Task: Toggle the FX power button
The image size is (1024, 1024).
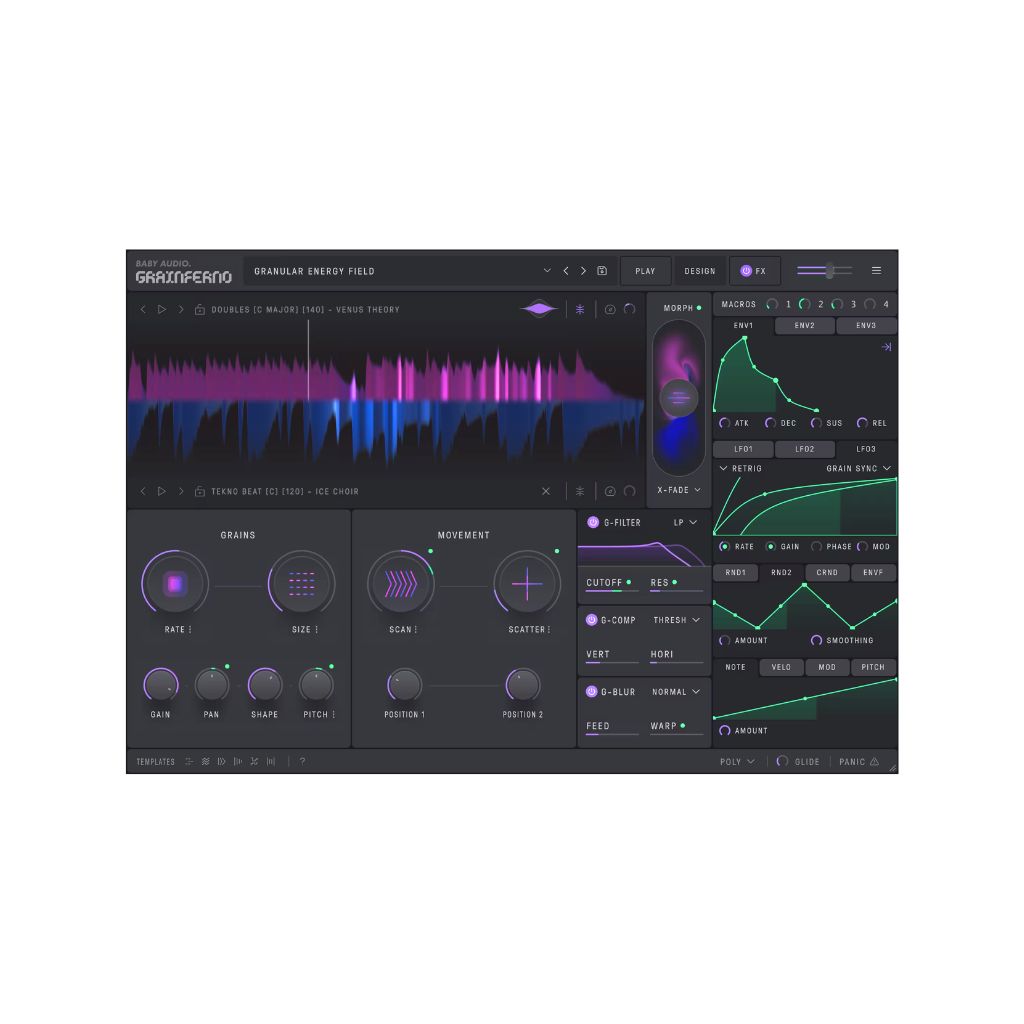Action: click(746, 271)
